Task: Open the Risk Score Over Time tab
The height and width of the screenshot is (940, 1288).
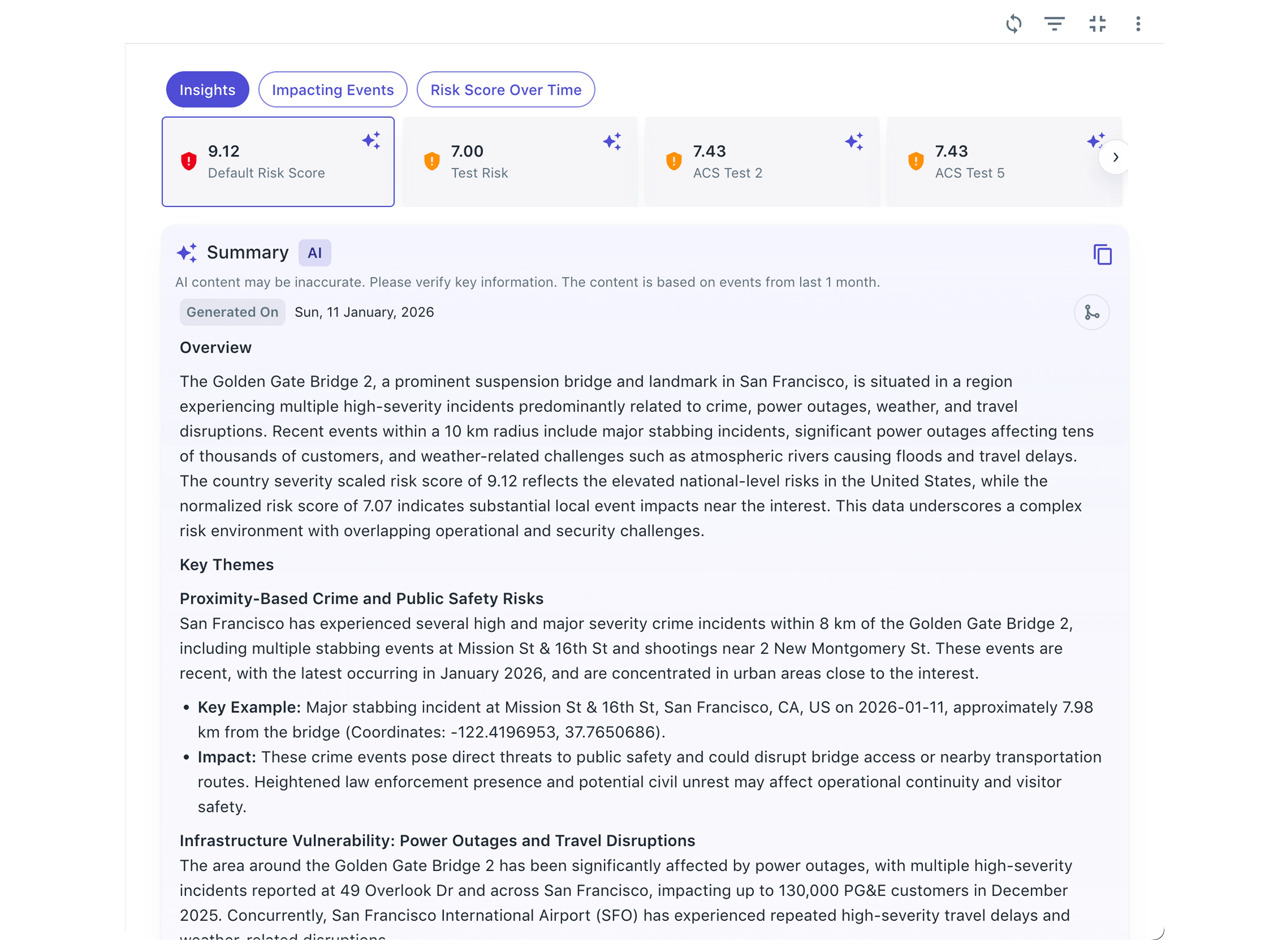Action: click(506, 90)
